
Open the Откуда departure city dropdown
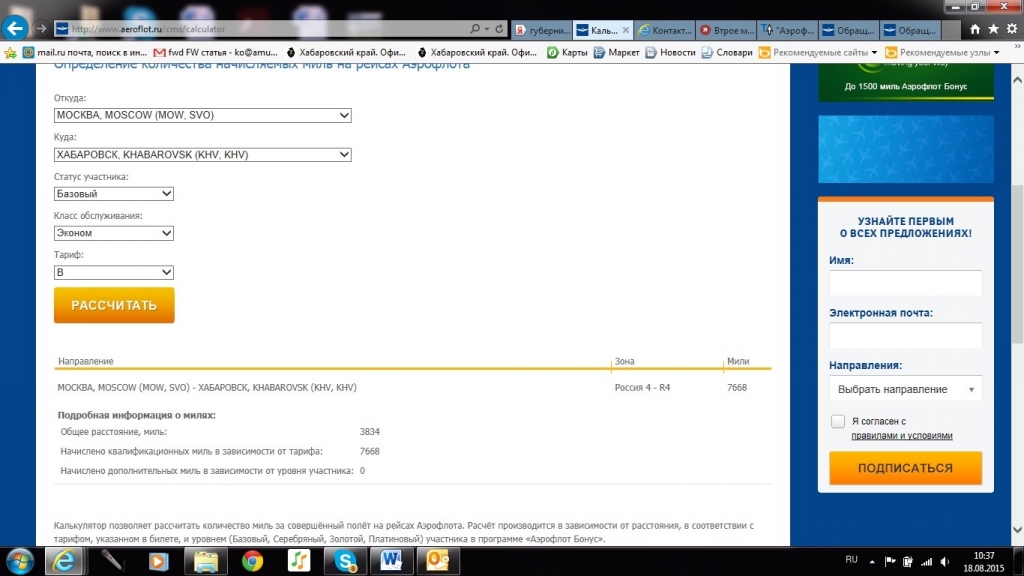(x=202, y=115)
